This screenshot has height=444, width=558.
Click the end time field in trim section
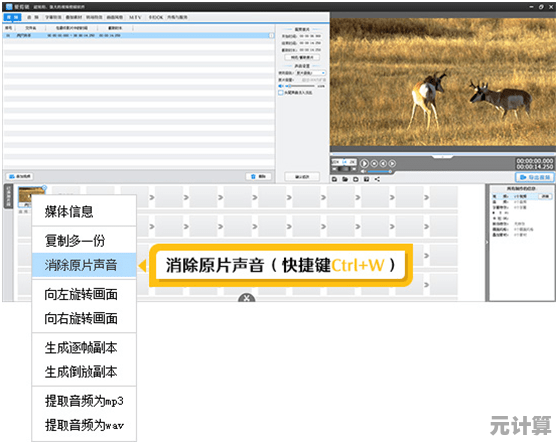click(310, 43)
